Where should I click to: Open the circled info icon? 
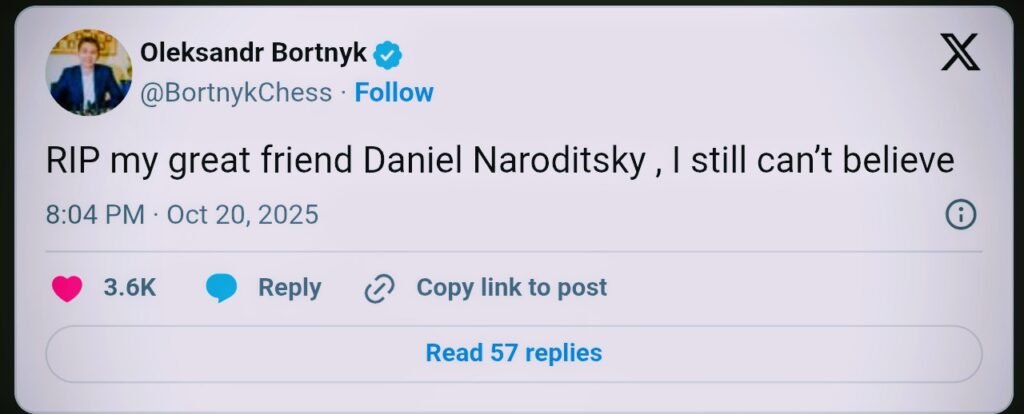[960, 215]
